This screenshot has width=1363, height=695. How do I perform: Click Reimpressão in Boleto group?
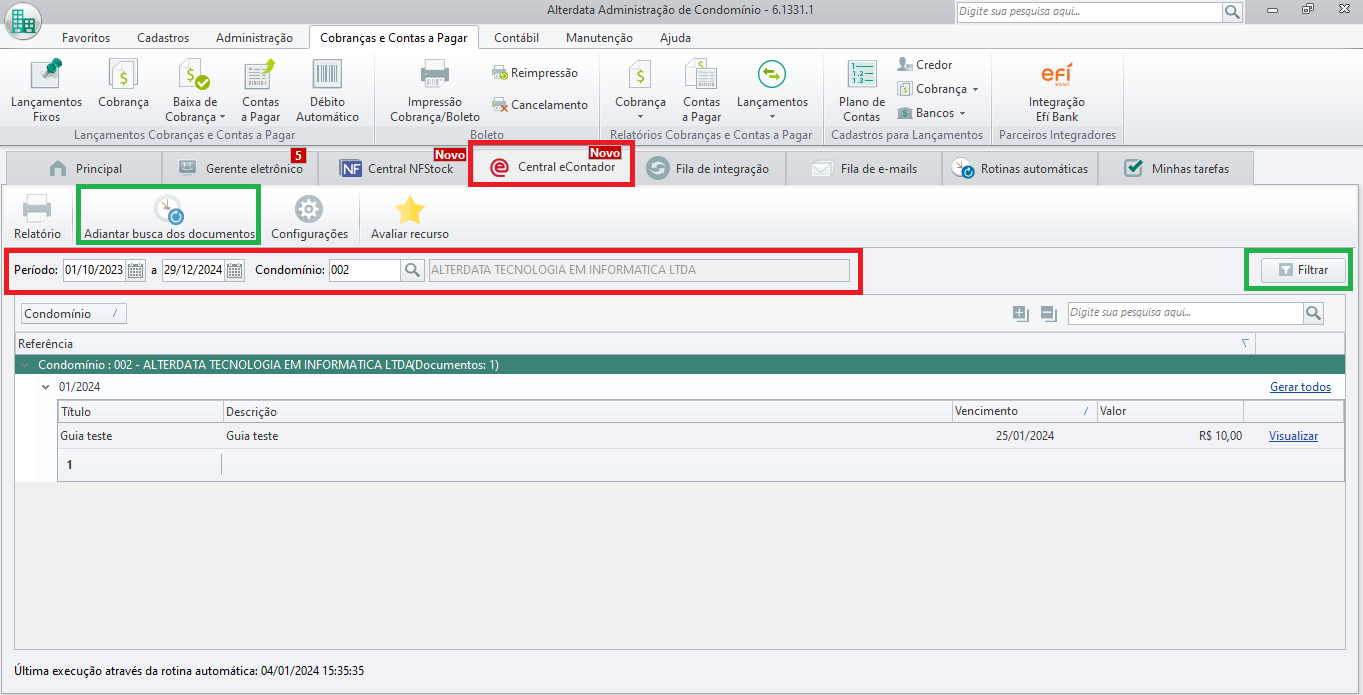tap(535, 73)
